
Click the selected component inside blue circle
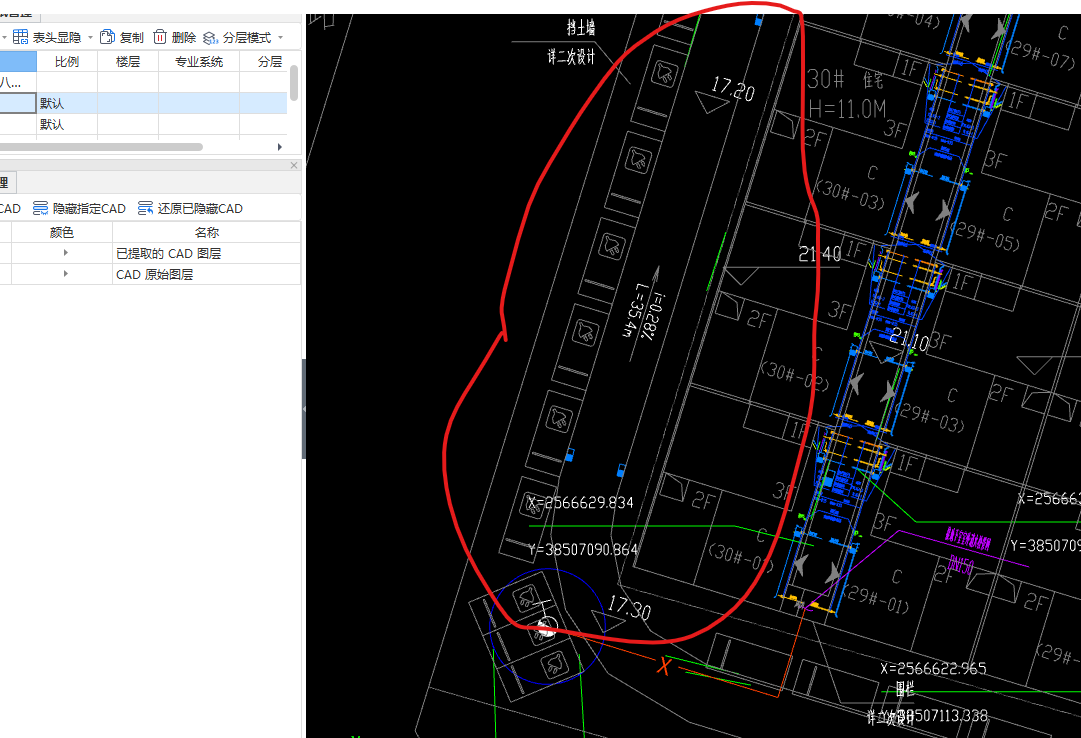tap(545, 626)
